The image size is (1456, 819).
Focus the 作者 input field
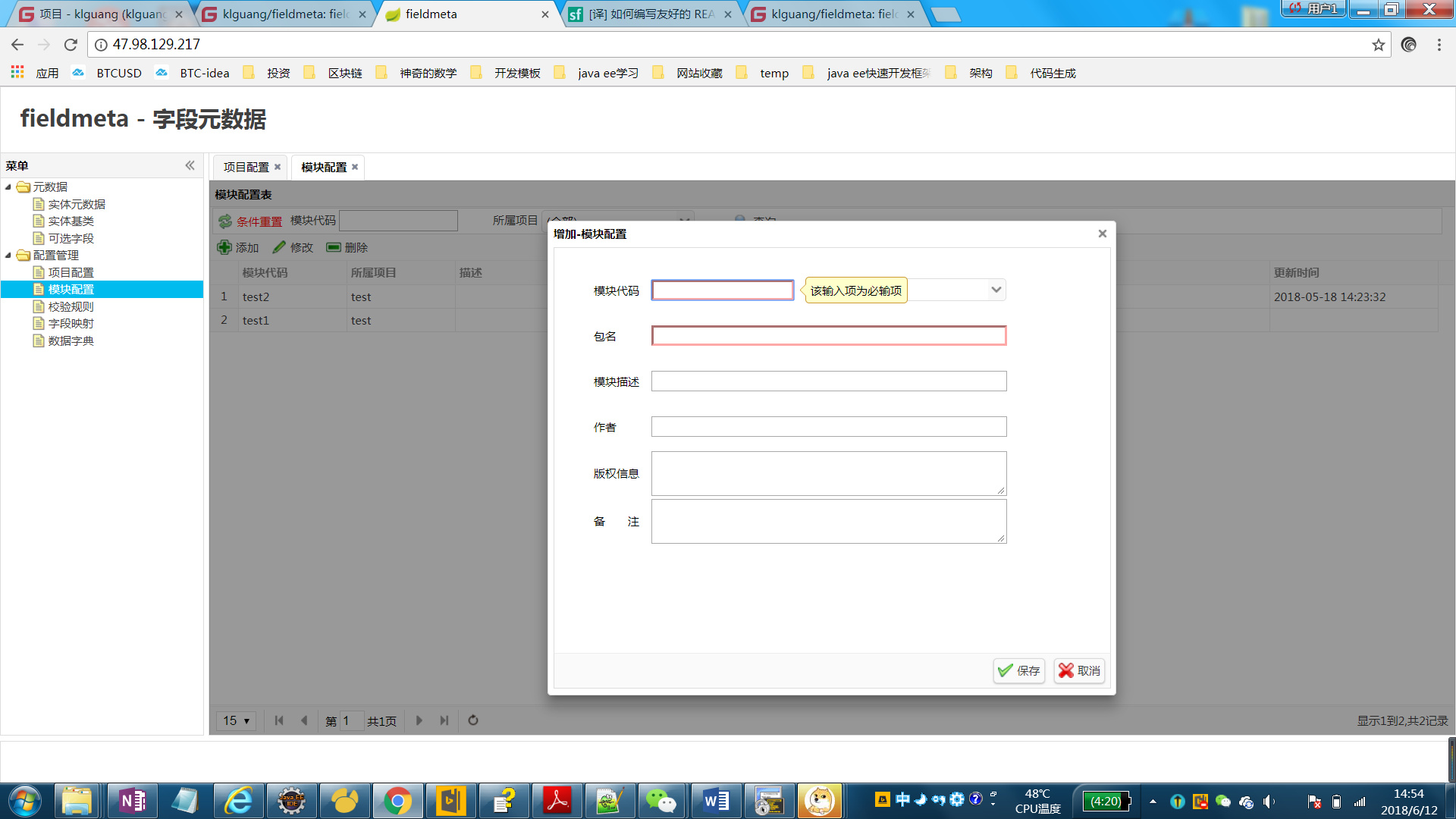click(x=829, y=427)
